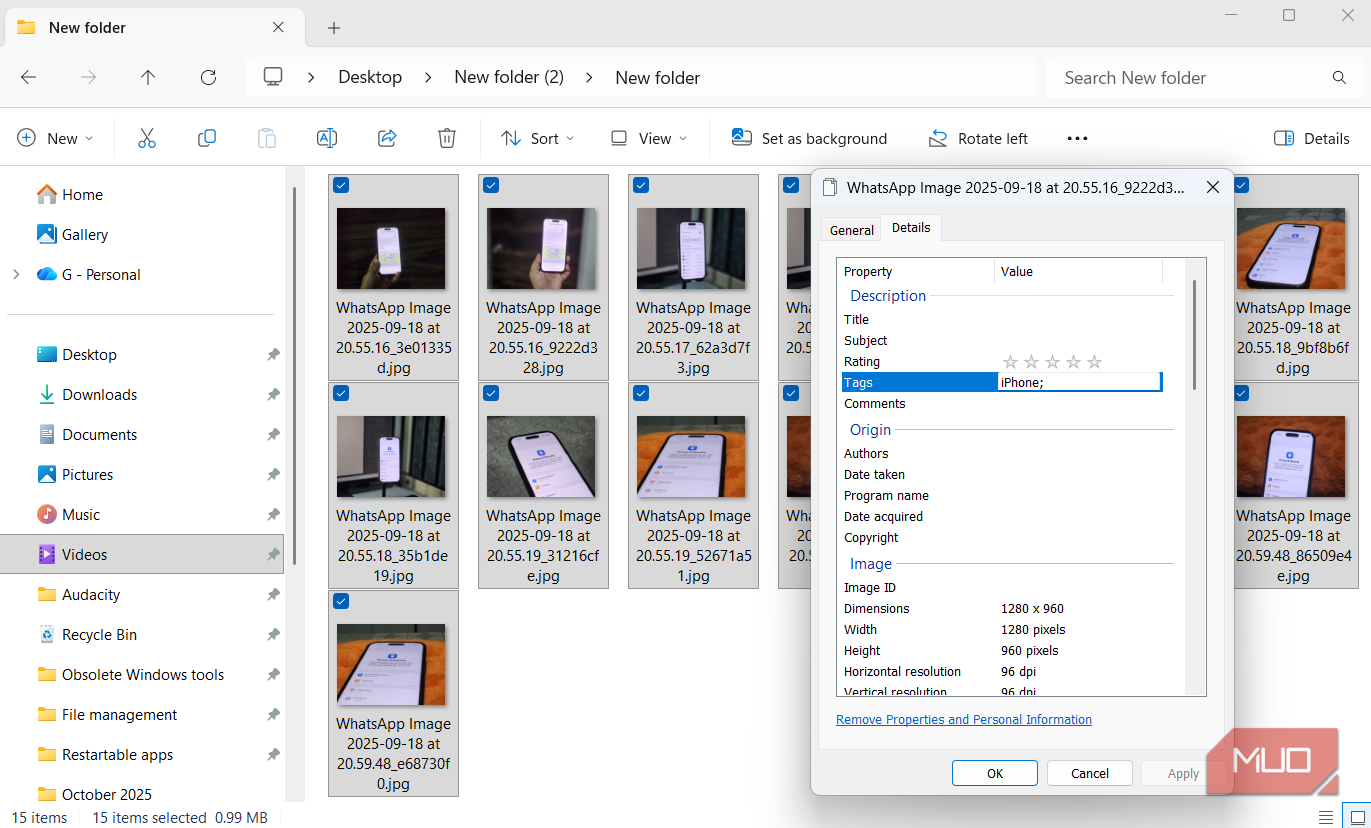
Task: Uncheck the 20.55.19_31216cfe.jpg checkbox
Action: [x=491, y=393]
